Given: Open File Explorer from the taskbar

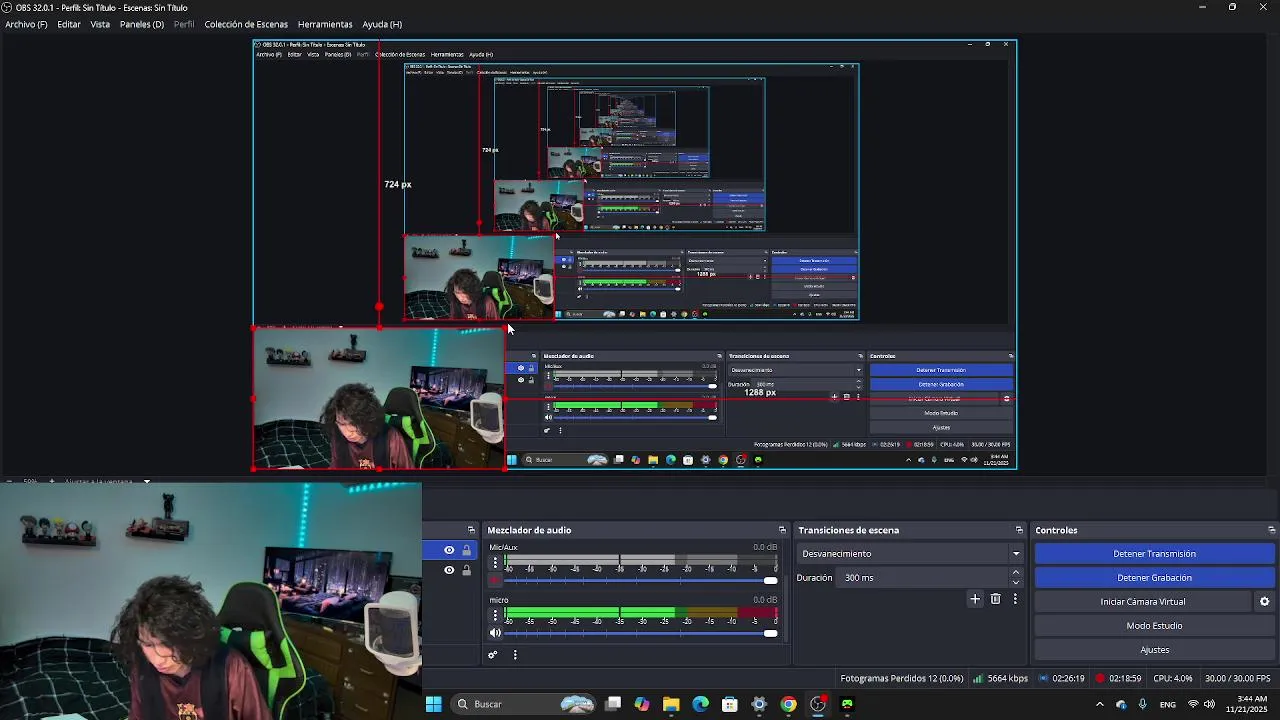Looking at the screenshot, I should click(x=671, y=704).
